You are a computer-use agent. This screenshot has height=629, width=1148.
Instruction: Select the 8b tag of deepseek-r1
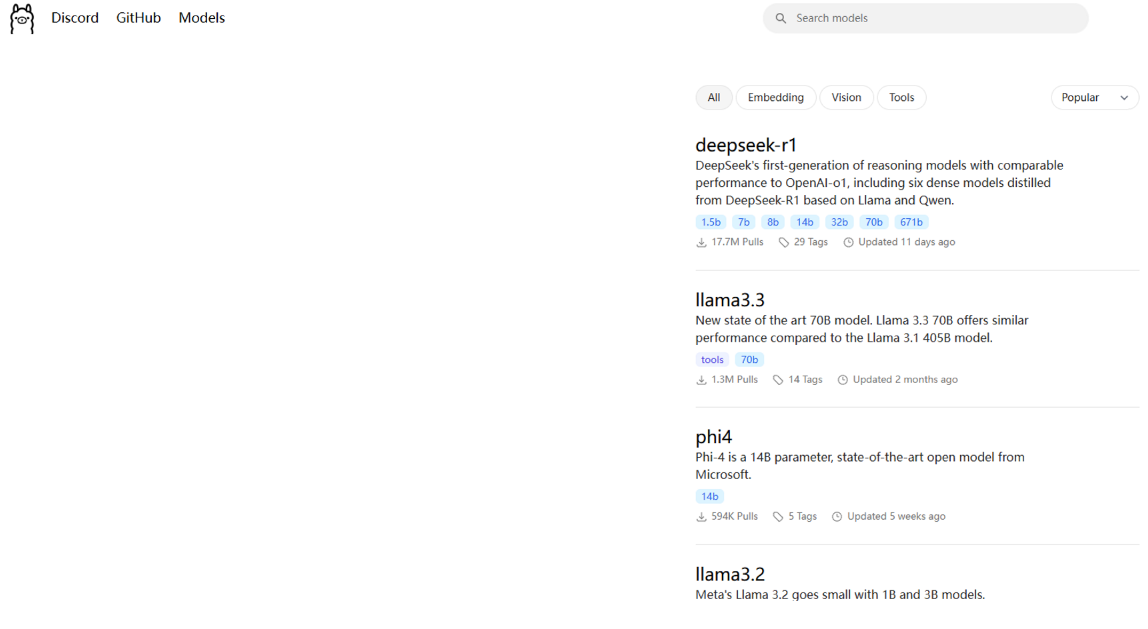[773, 222]
